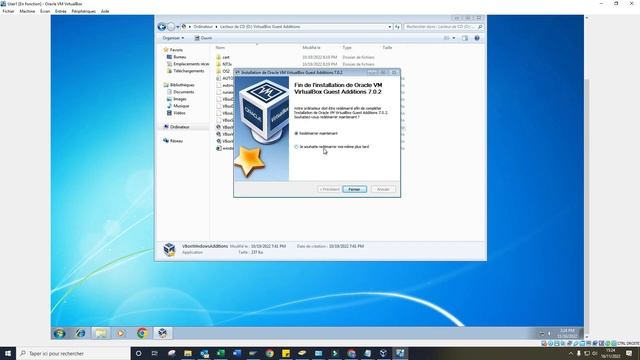Show hidden host tray icons chevron
640x360 pixels.
(x=571, y=353)
